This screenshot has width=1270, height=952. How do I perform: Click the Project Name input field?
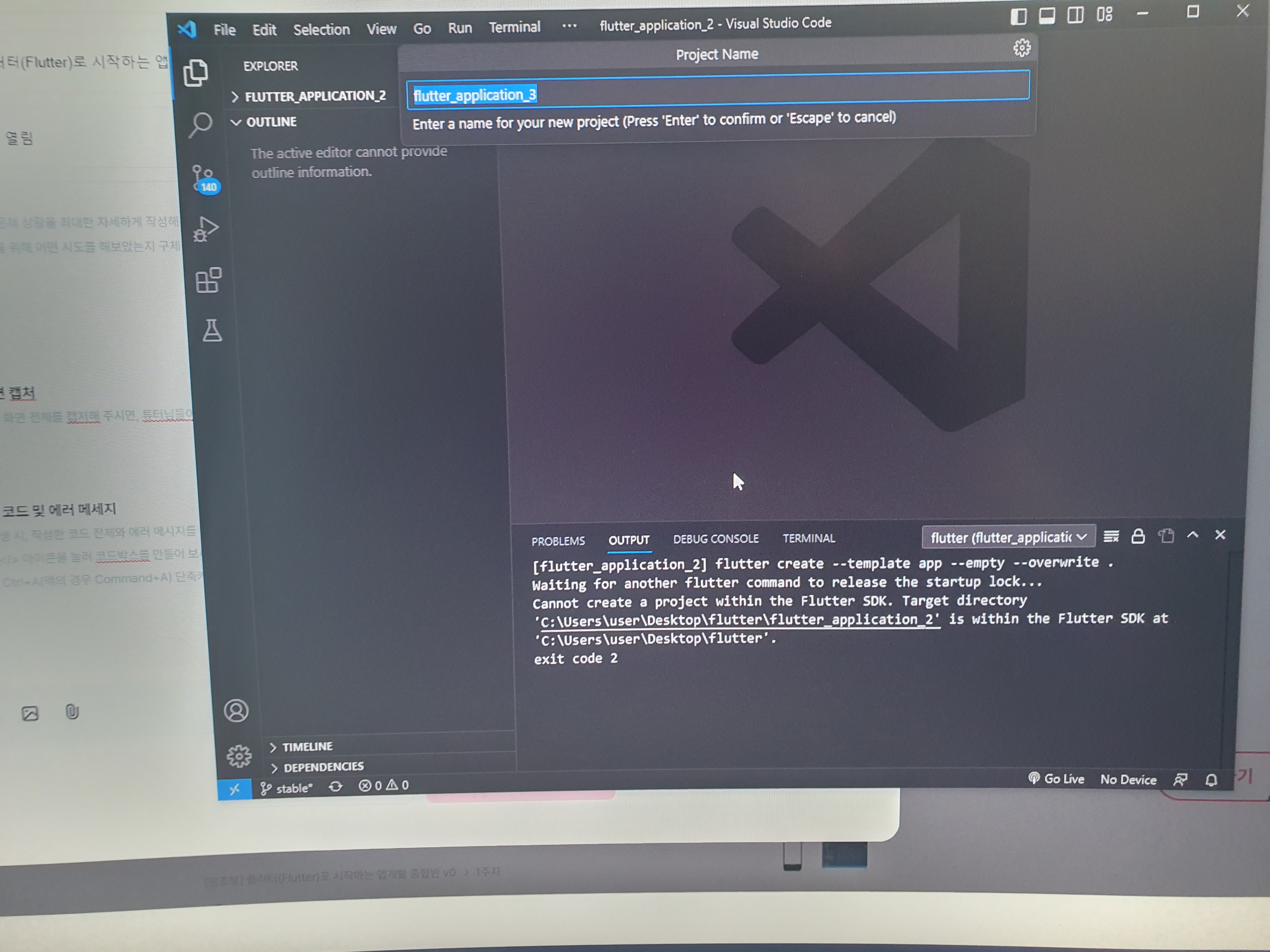pyautogui.click(x=718, y=90)
